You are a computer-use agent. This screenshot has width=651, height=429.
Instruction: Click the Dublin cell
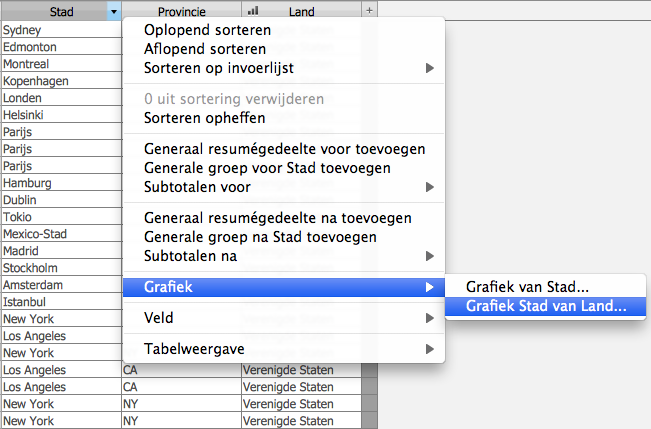pyautogui.click(x=61, y=200)
